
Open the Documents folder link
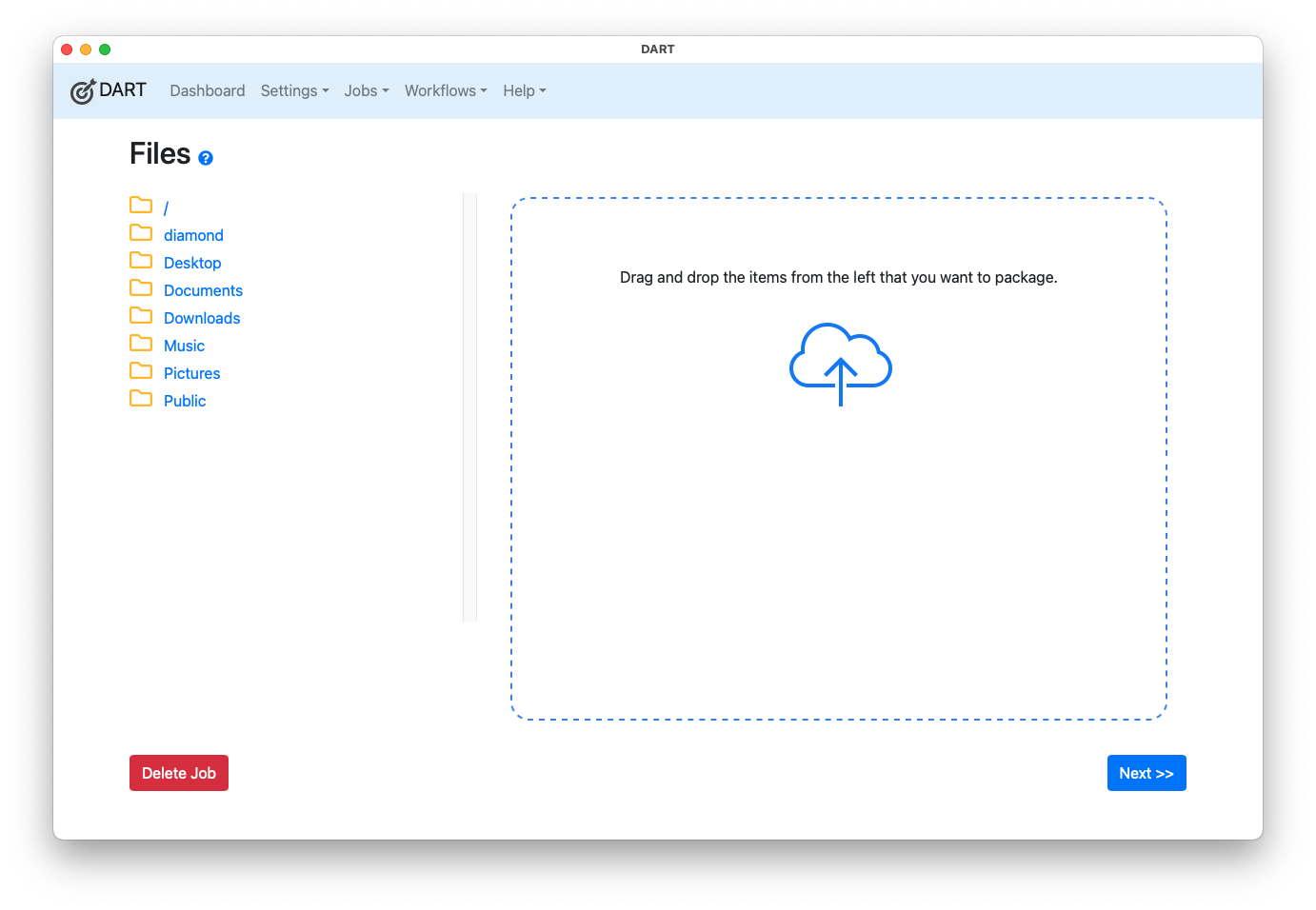[x=203, y=290]
